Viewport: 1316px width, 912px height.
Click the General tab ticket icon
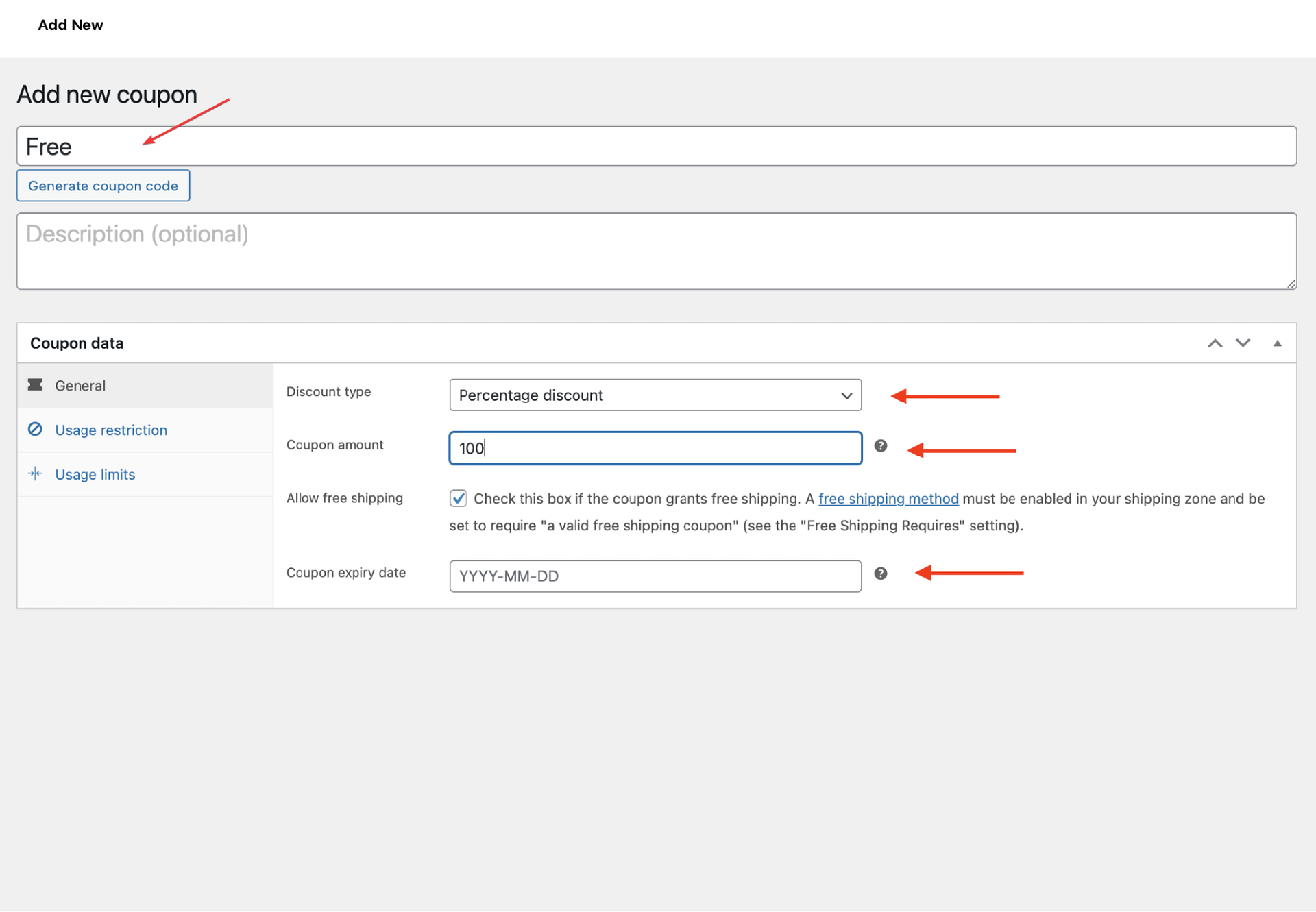point(35,385)
